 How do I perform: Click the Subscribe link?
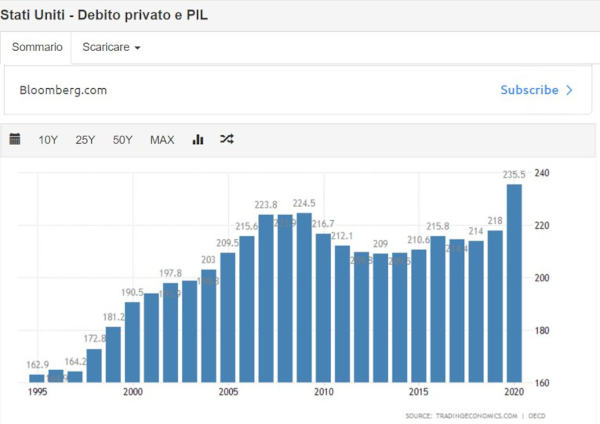coord(529,90)
